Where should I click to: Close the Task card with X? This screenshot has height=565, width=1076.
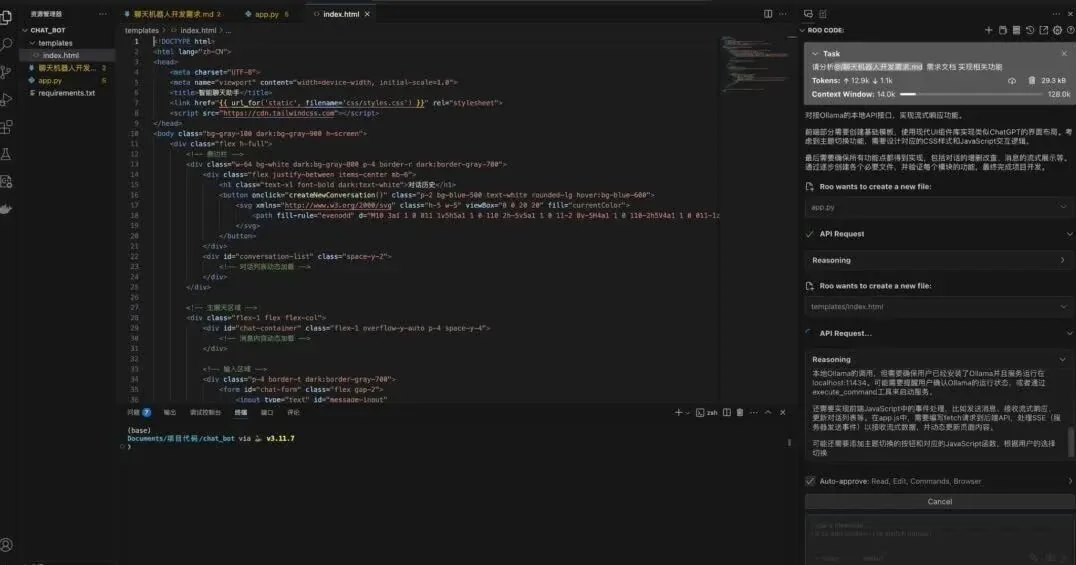tap(1064, 54)
